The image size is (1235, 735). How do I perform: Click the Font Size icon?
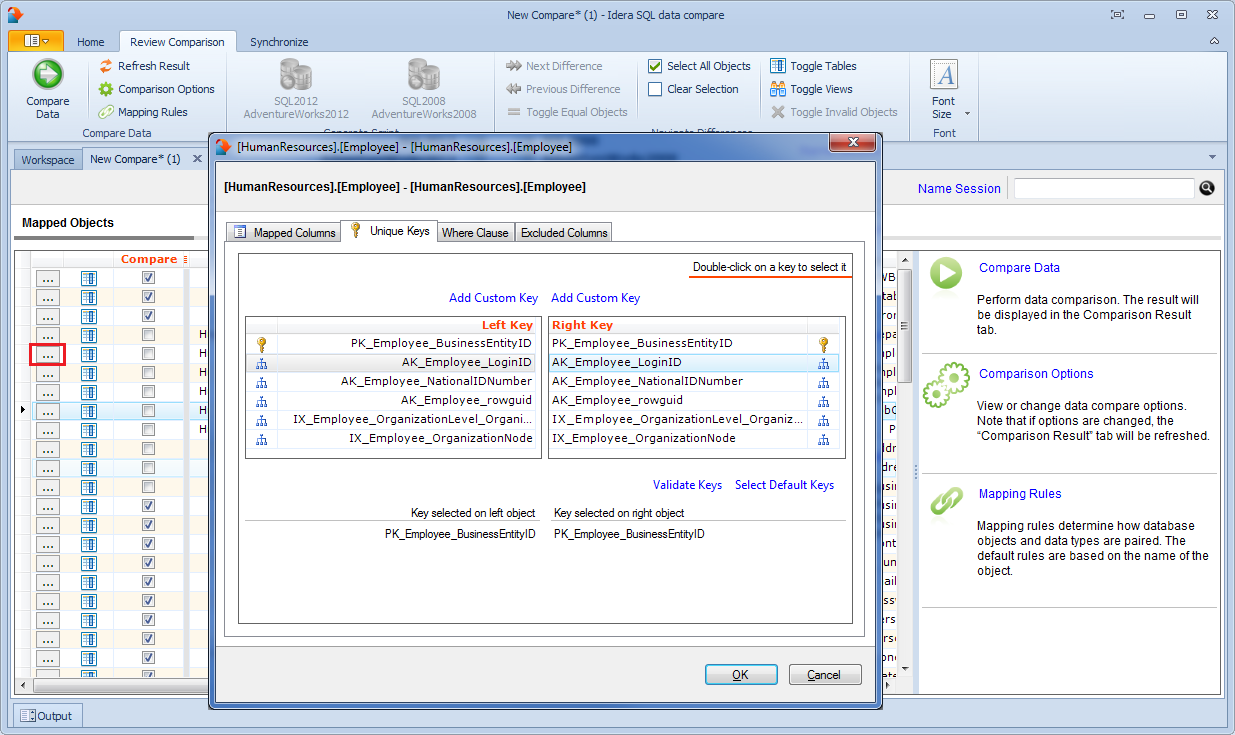click(944, 75)
